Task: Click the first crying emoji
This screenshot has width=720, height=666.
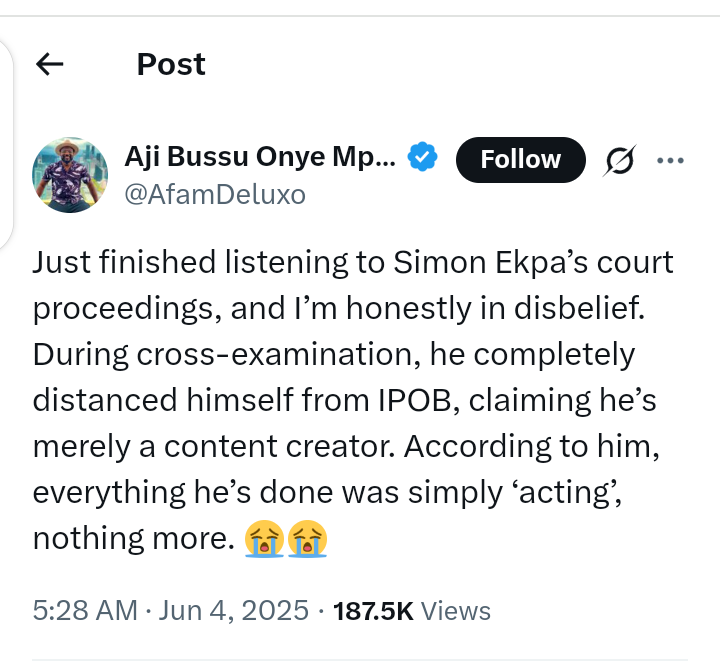Action: [x=263, y=539]
